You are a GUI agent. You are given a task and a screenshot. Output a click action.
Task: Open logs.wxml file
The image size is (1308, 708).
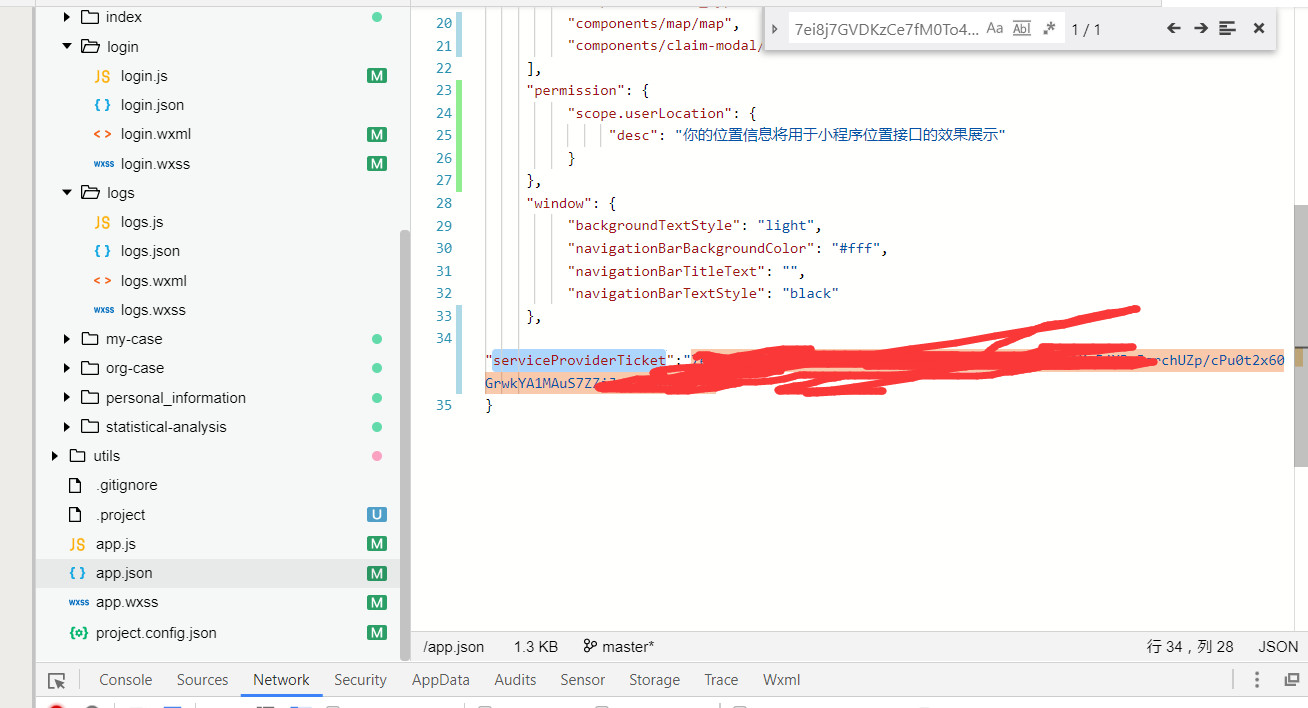click(x=153, y=280)
